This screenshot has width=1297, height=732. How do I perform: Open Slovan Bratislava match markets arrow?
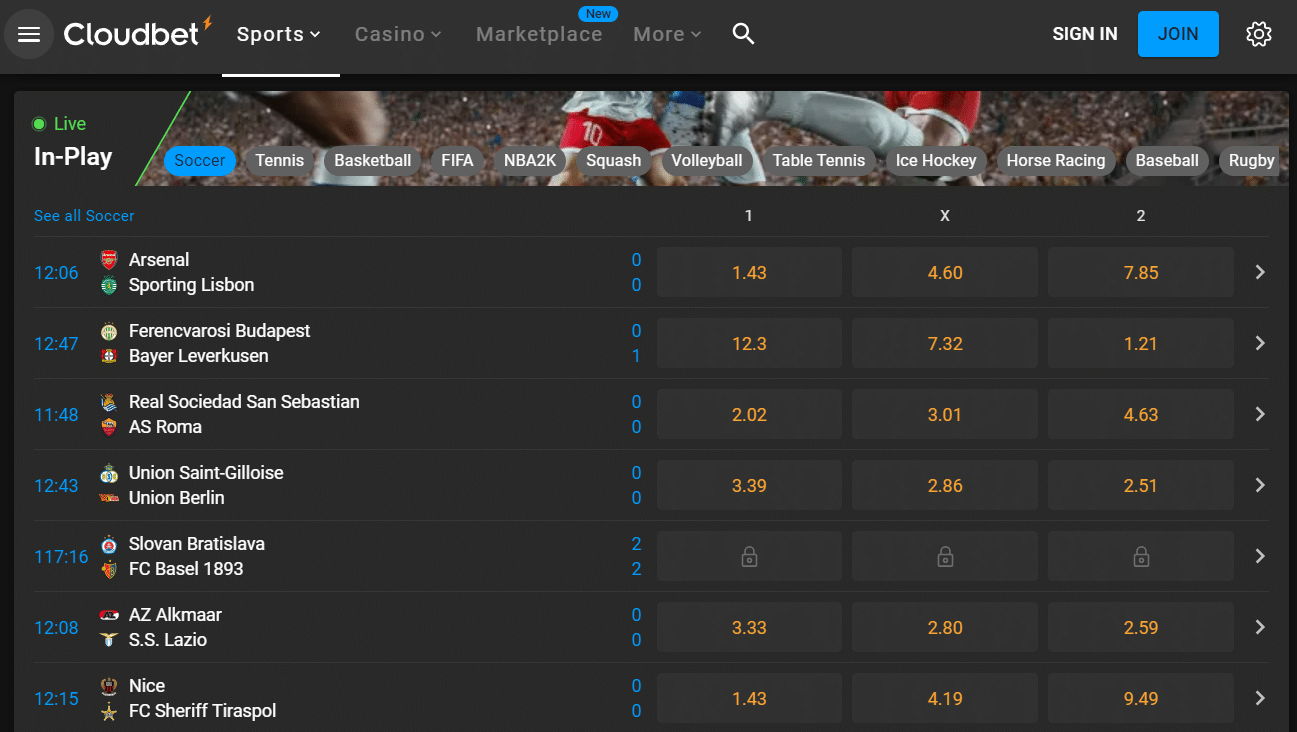pyautogui.click(x=1260, y=556)
